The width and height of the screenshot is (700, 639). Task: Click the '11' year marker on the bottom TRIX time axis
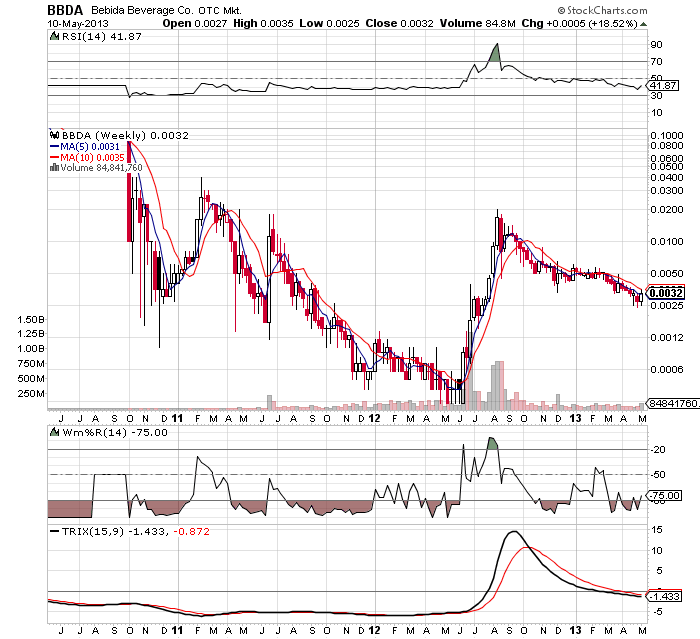[x=177, y=630]
